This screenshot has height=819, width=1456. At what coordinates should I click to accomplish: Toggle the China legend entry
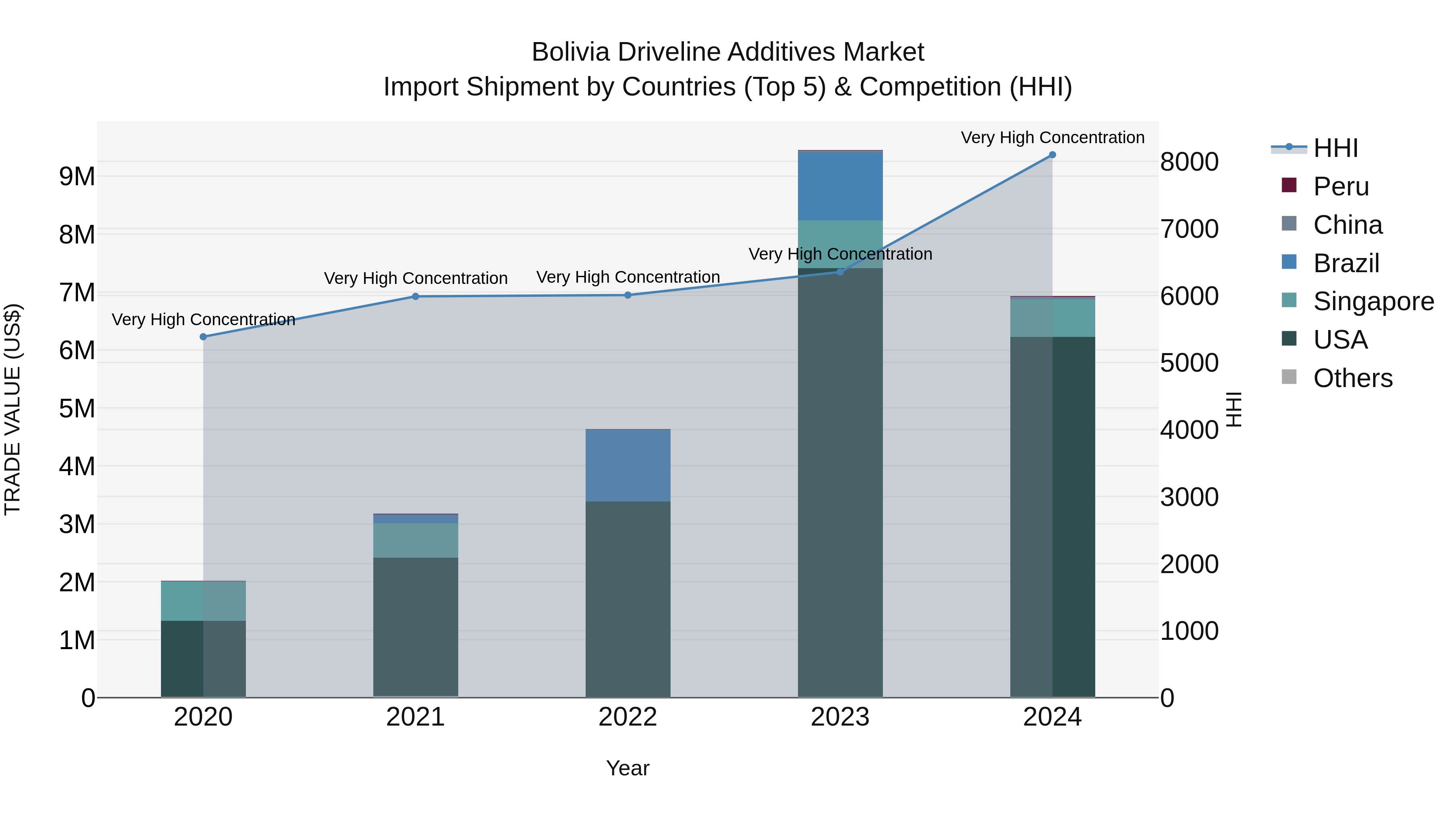pyautogui.click(x=1332, y=225)
